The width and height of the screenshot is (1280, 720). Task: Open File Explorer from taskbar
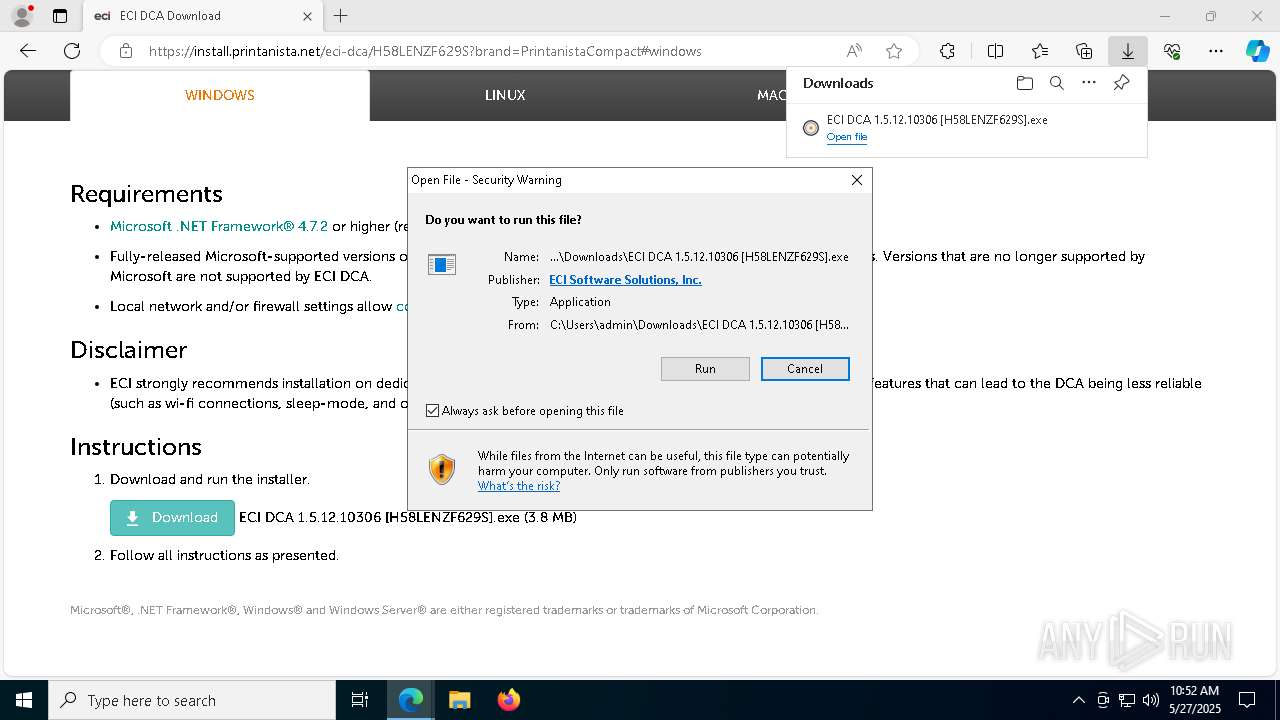click(x=460, y=700)
